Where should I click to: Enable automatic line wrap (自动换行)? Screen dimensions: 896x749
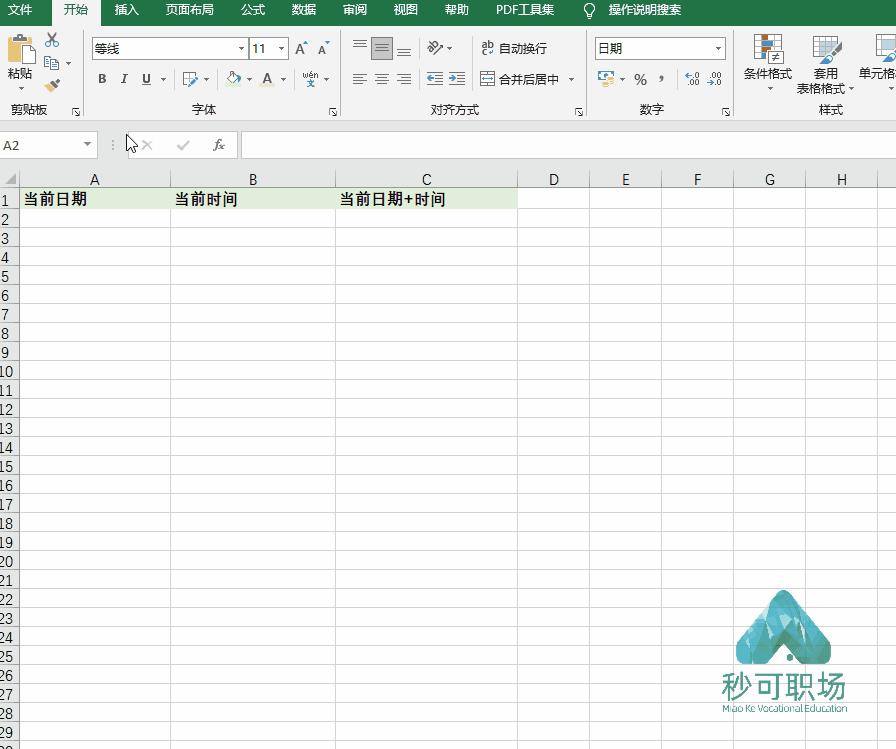click(513, 48)
